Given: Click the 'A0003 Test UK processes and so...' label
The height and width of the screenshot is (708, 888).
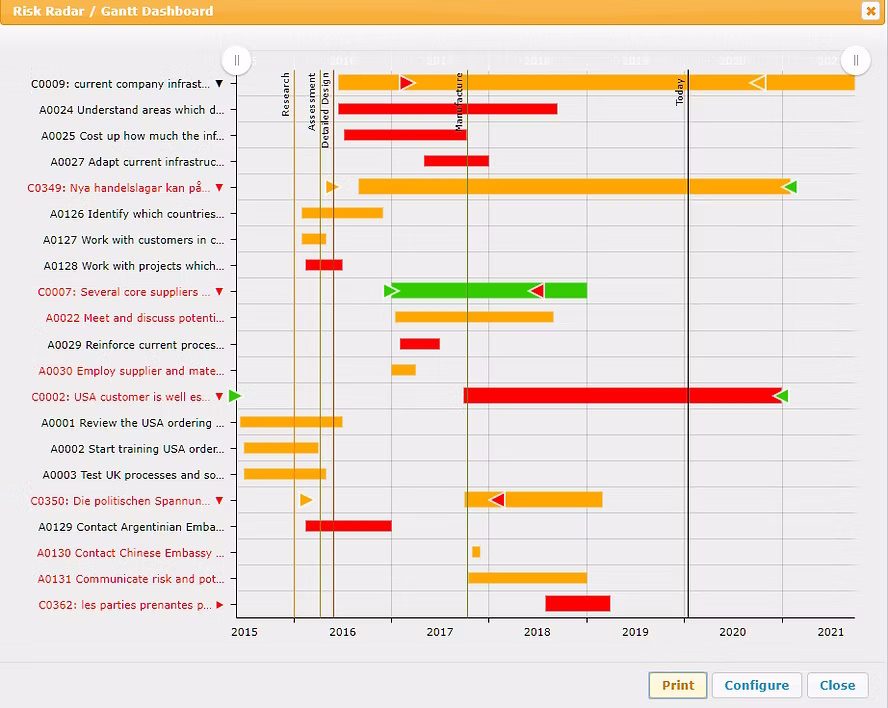Looking at the screenshot, I should pyautogui.click(x=133, y=475).
